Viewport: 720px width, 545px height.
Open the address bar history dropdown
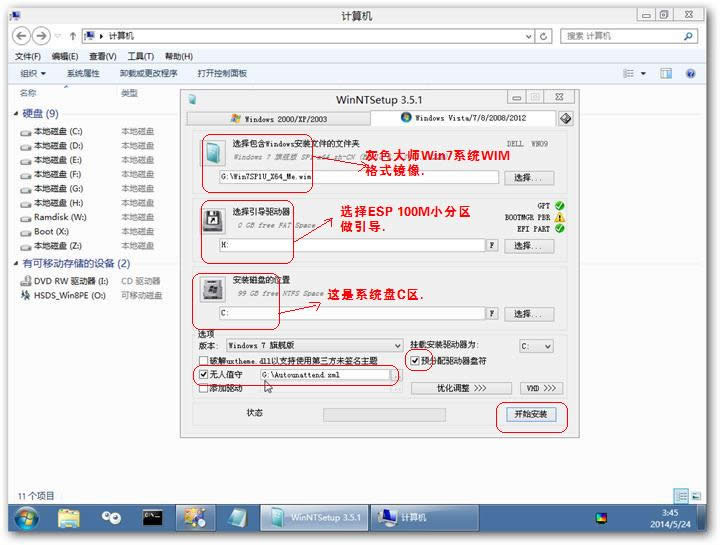529,36
